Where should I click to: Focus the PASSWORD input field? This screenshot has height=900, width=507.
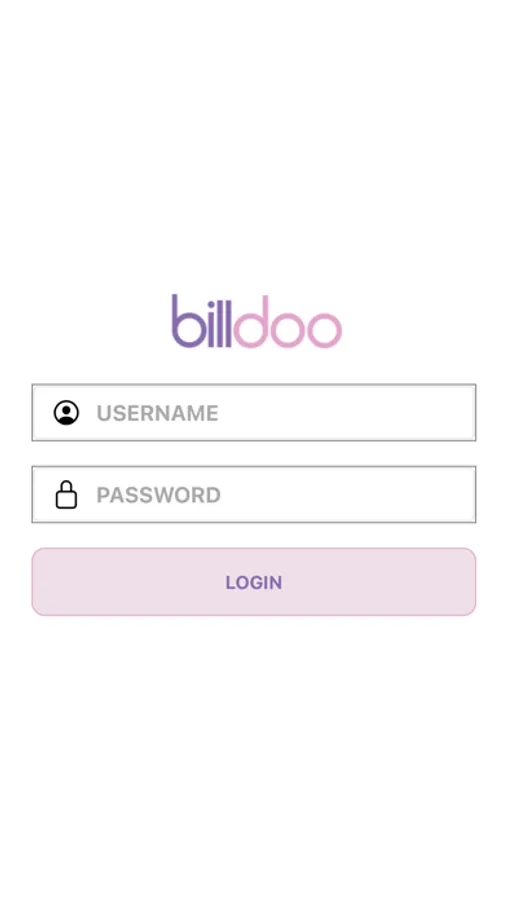pos(254,494)
